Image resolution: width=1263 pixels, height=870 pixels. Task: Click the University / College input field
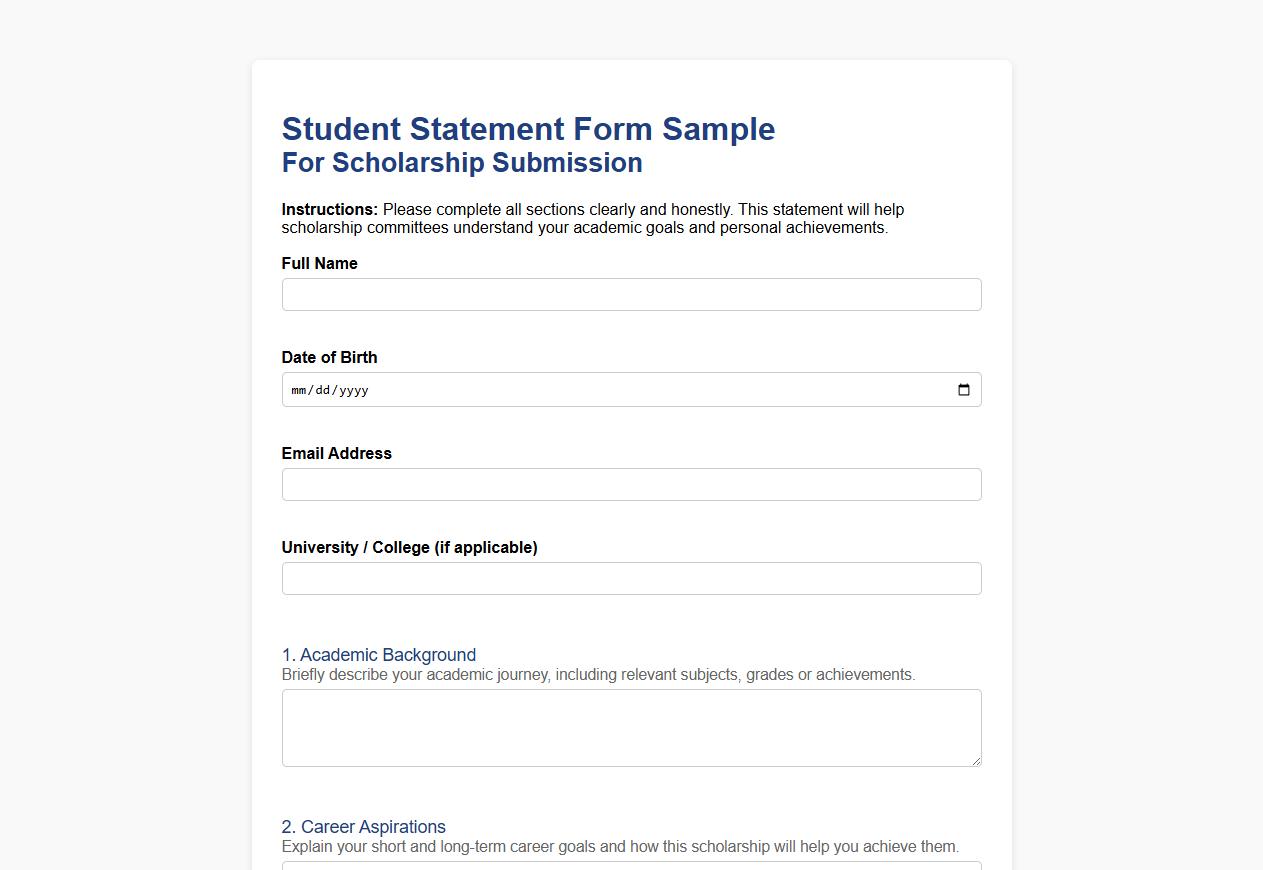(631, 578)
